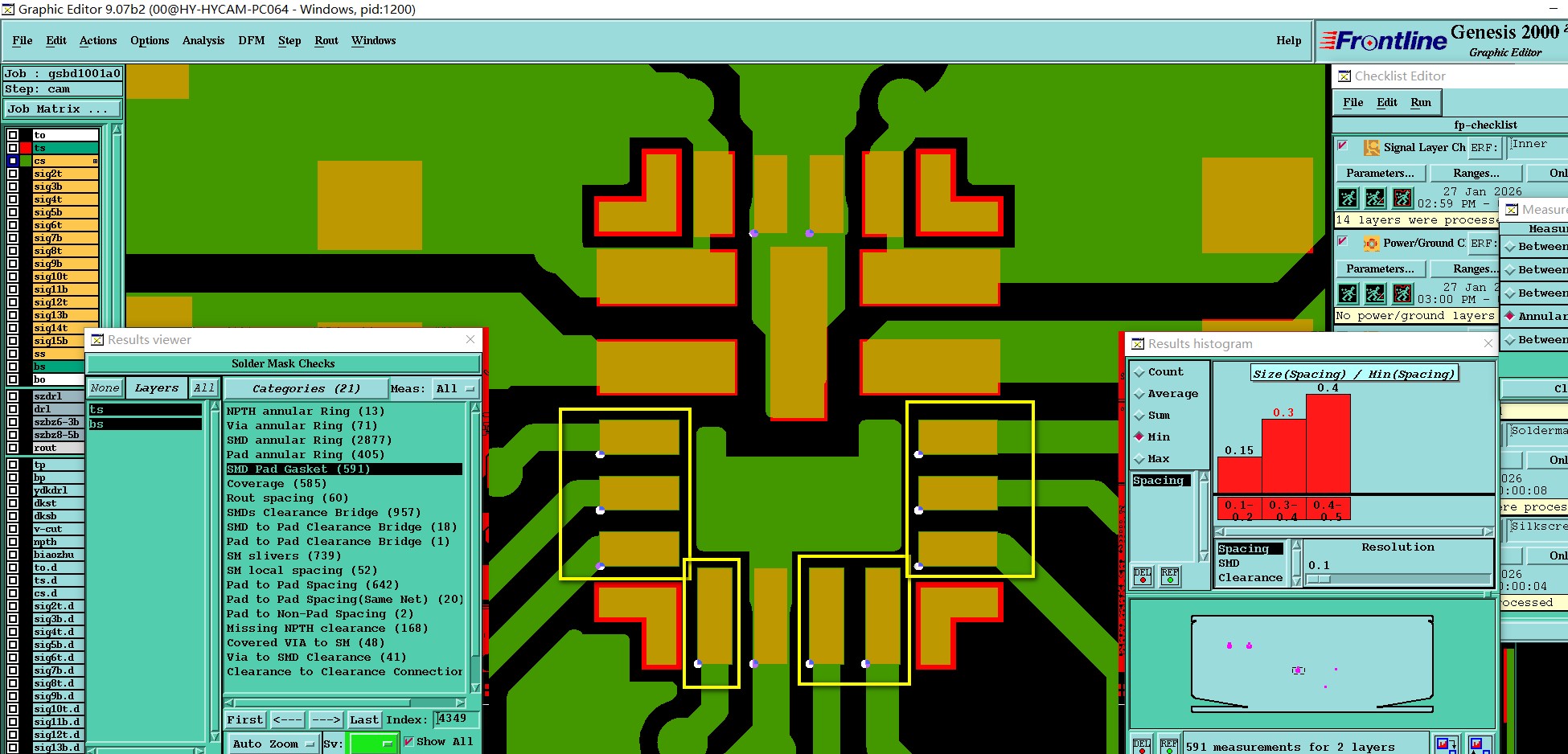Click Checklist Editor window title icon
The height and width of the screenshot is (754, 1568).
click(x=1344, y=76)
